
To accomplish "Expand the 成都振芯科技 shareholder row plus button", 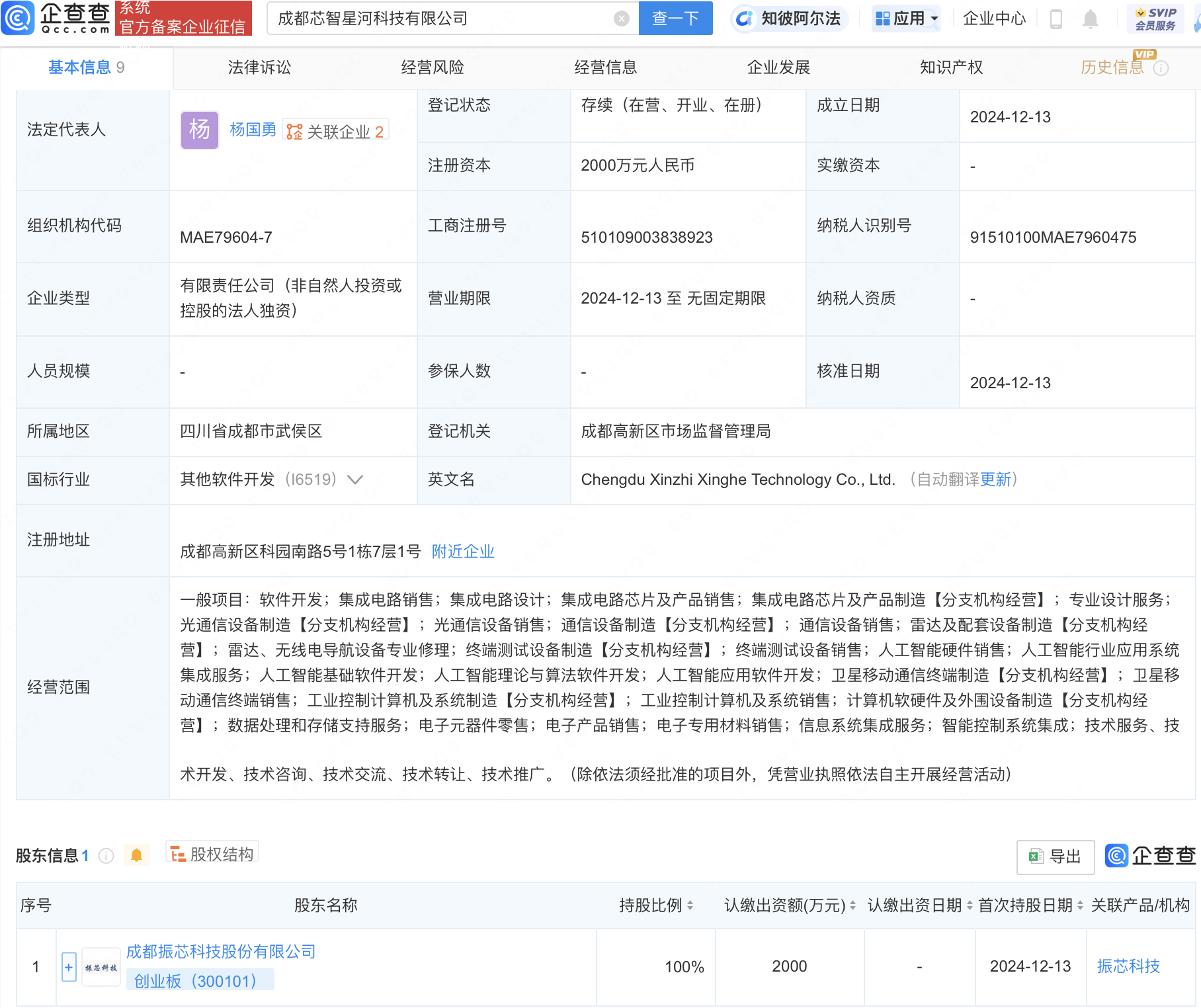I will pyautogui.click(x=69, y=967).
